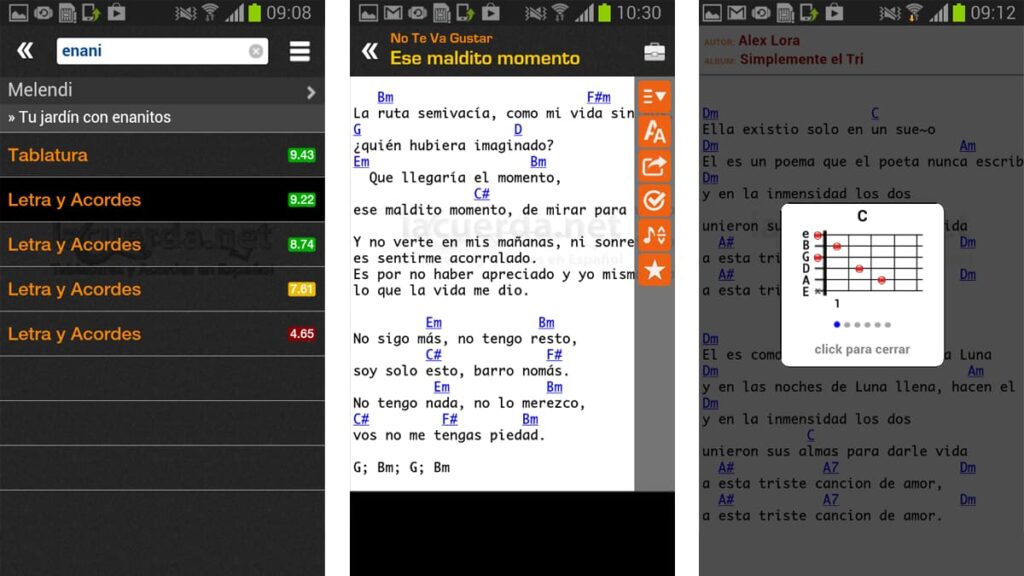Add song to favorites with star

[654, 269]
